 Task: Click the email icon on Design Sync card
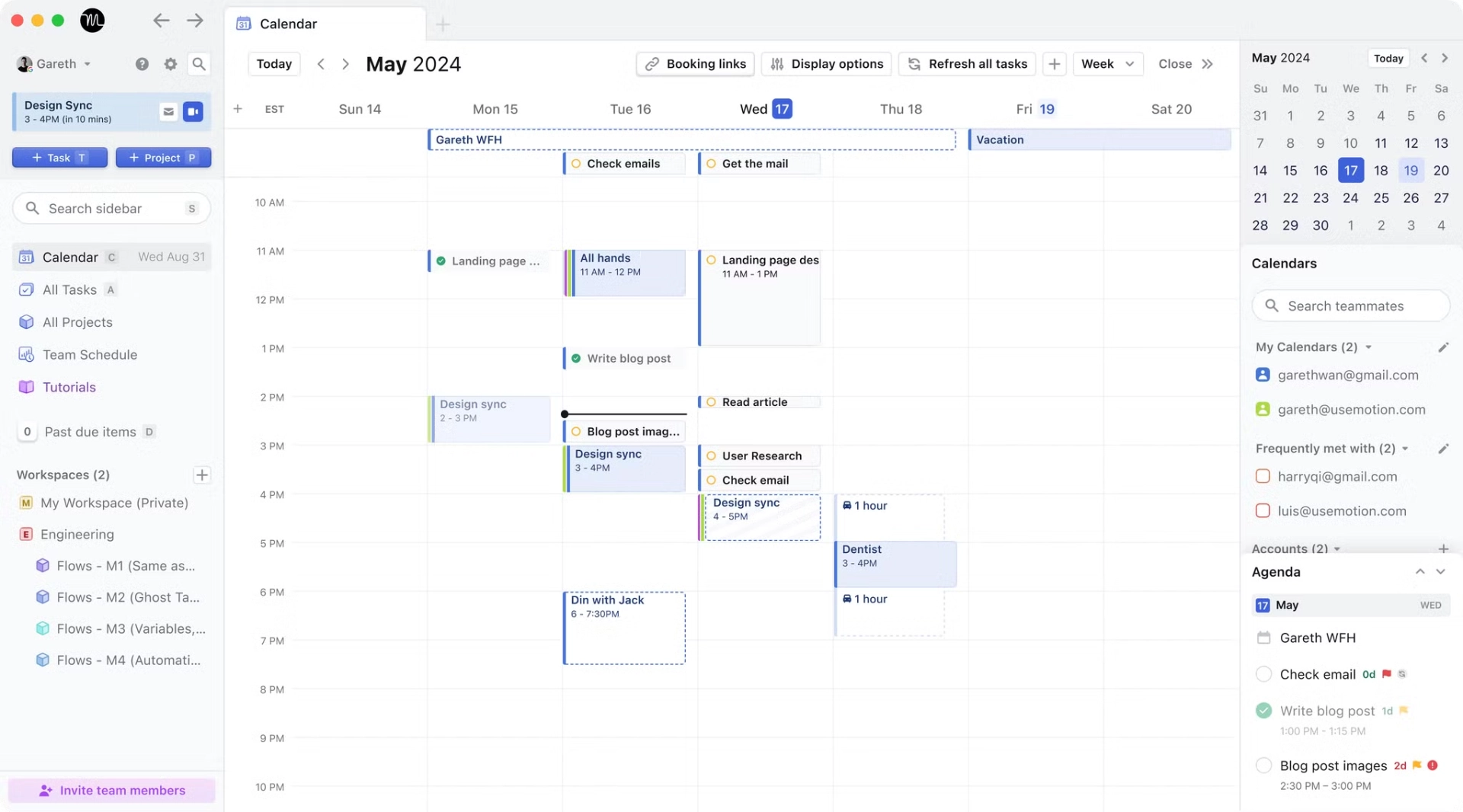[x=168, y=112]
